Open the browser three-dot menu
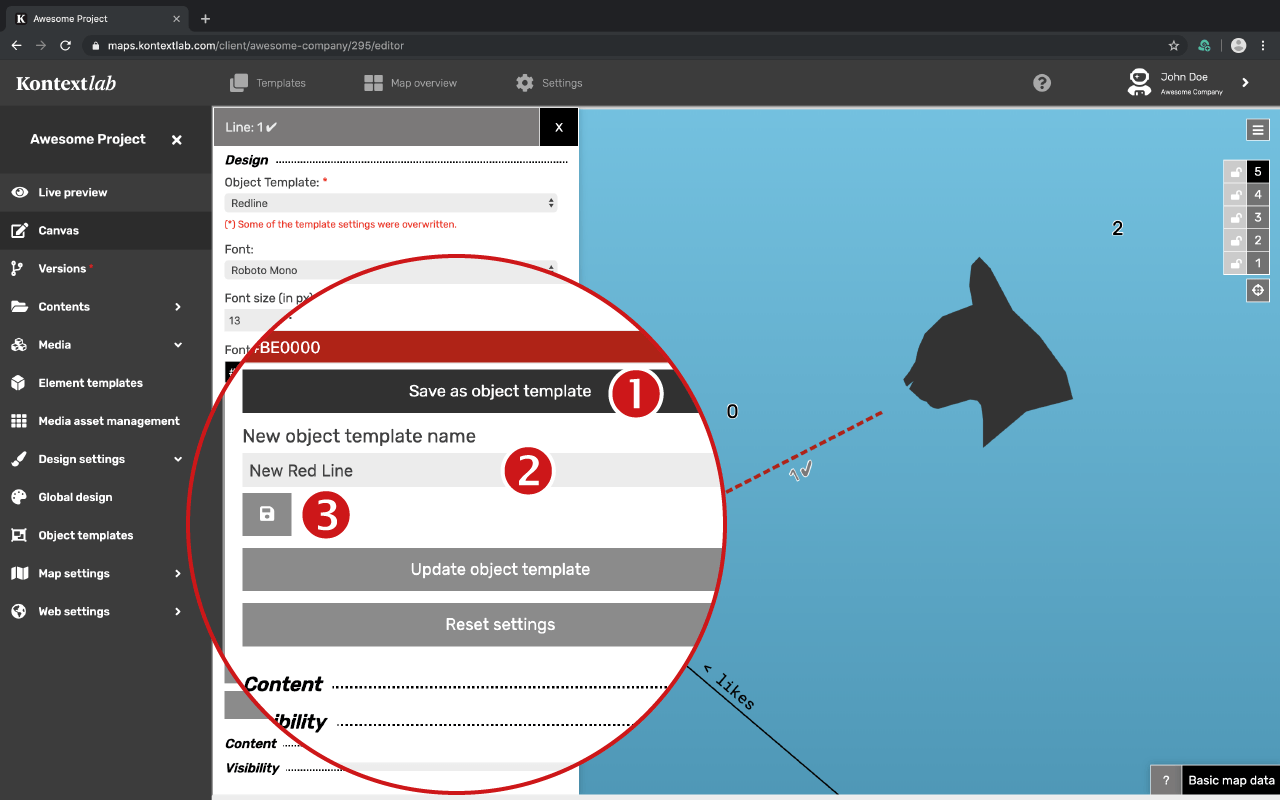 1264,45
